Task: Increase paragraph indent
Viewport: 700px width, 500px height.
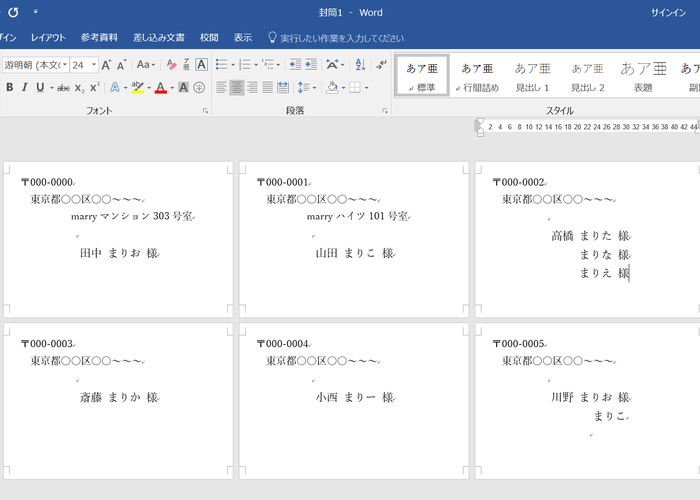Action: click(309, 65)
